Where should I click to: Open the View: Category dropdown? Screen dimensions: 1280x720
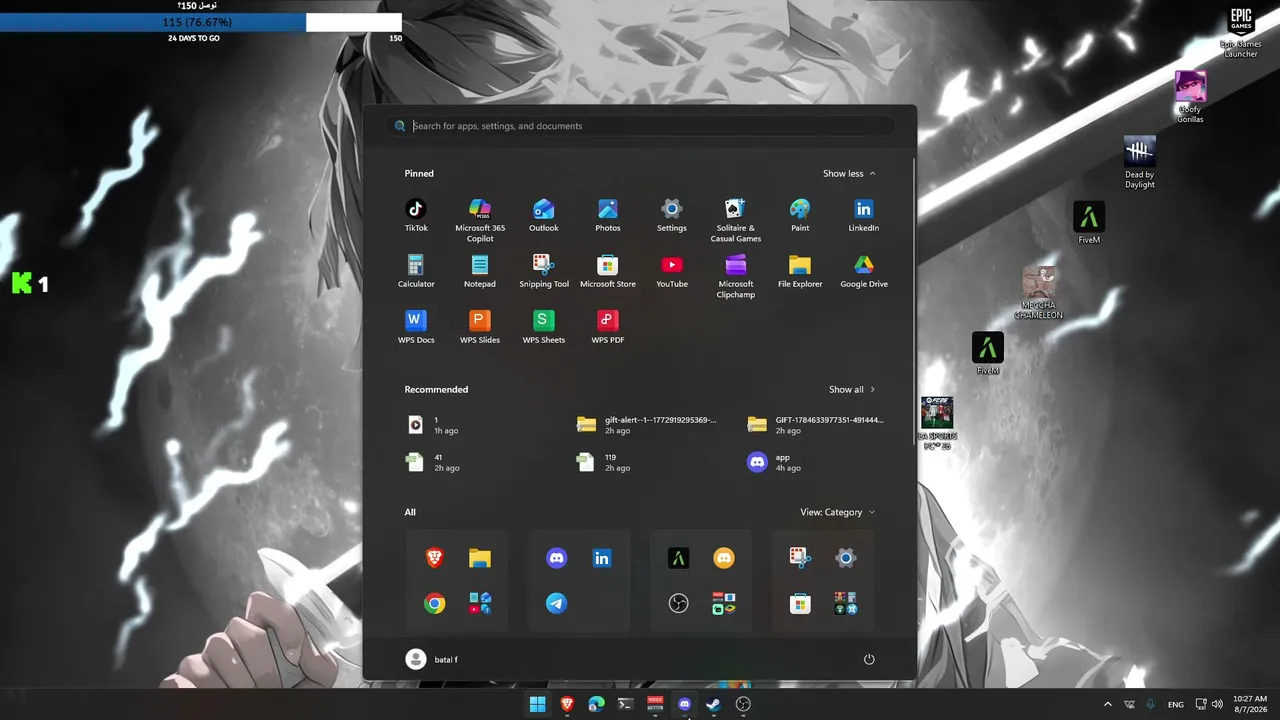tap(838, 512)
